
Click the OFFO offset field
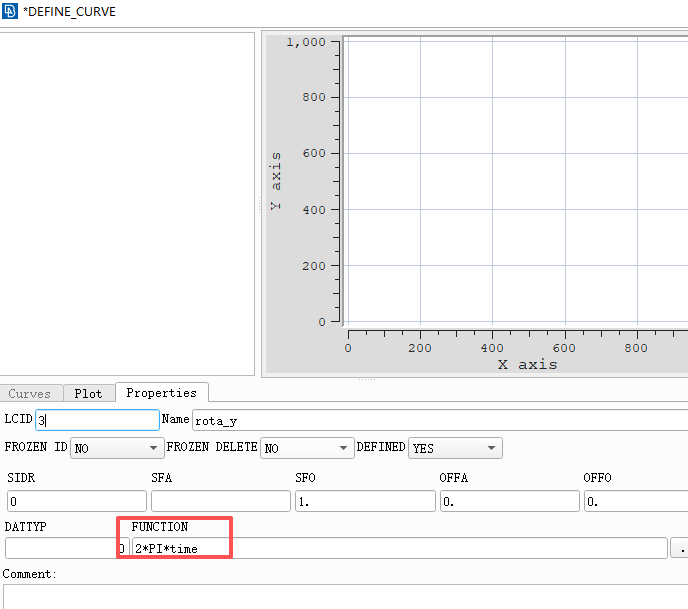coord(636,501)
